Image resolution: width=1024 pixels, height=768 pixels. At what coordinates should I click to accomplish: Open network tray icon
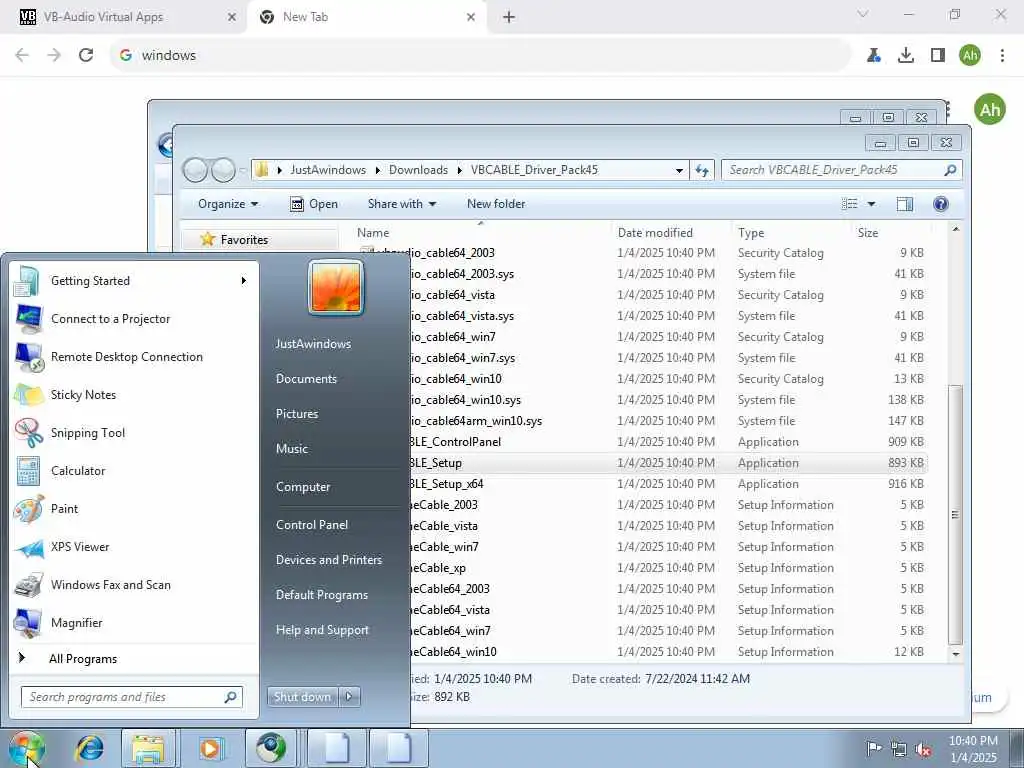pos(899,749)
